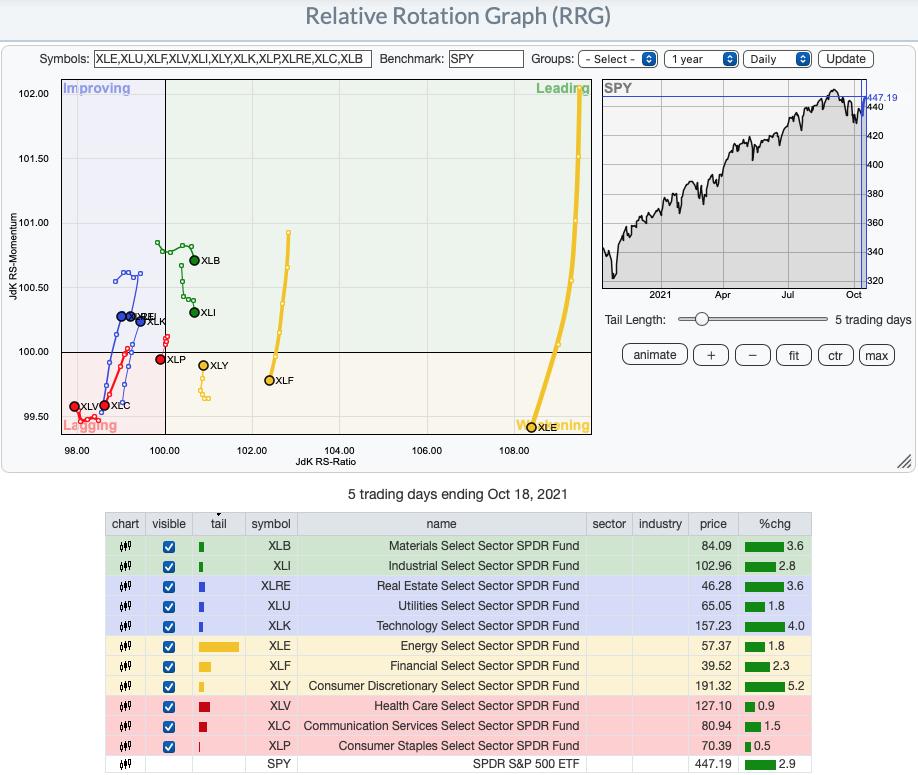Zoom out with the minus button

coord(752,355)
